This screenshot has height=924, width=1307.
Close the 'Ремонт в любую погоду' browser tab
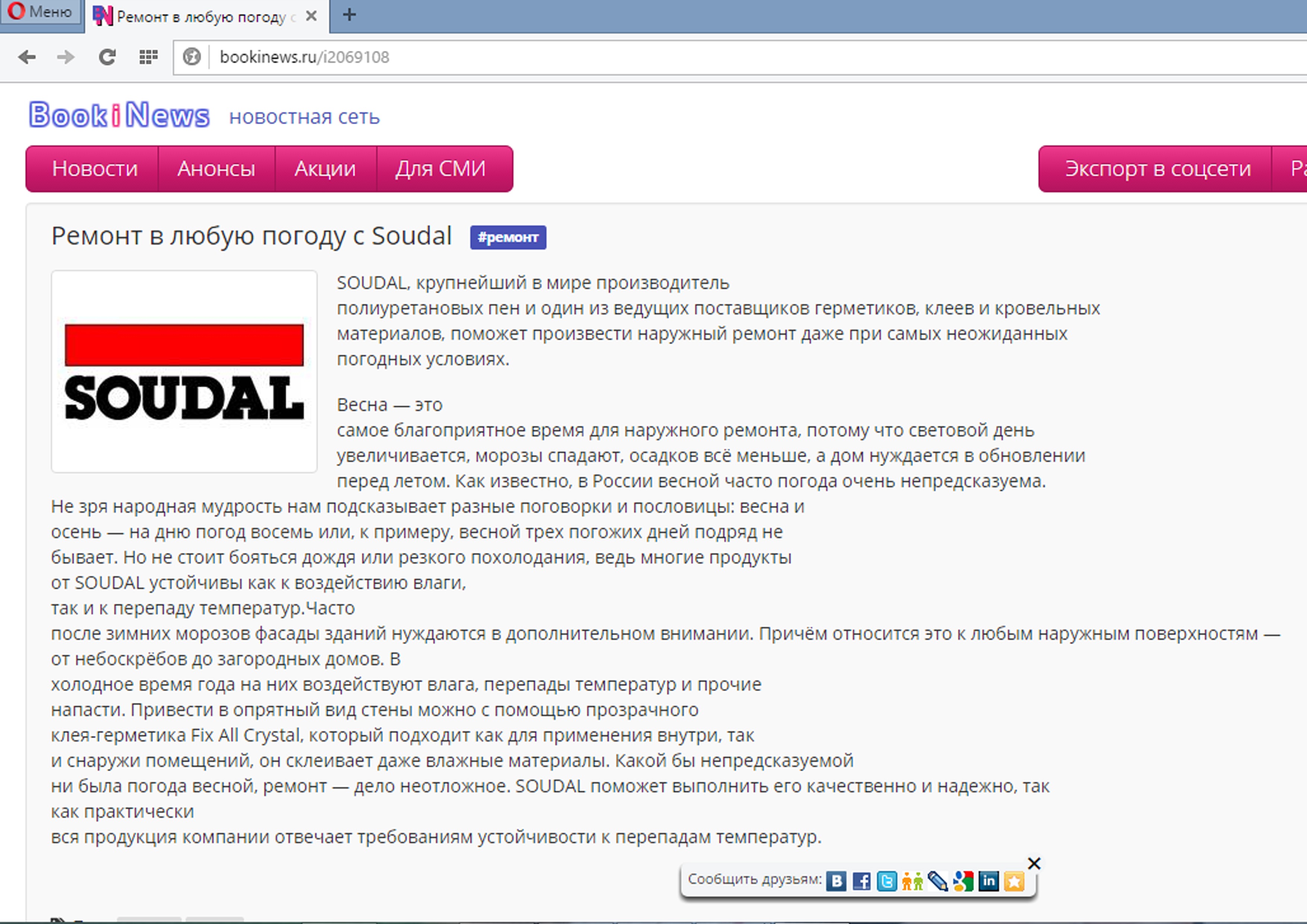point(311,16)
